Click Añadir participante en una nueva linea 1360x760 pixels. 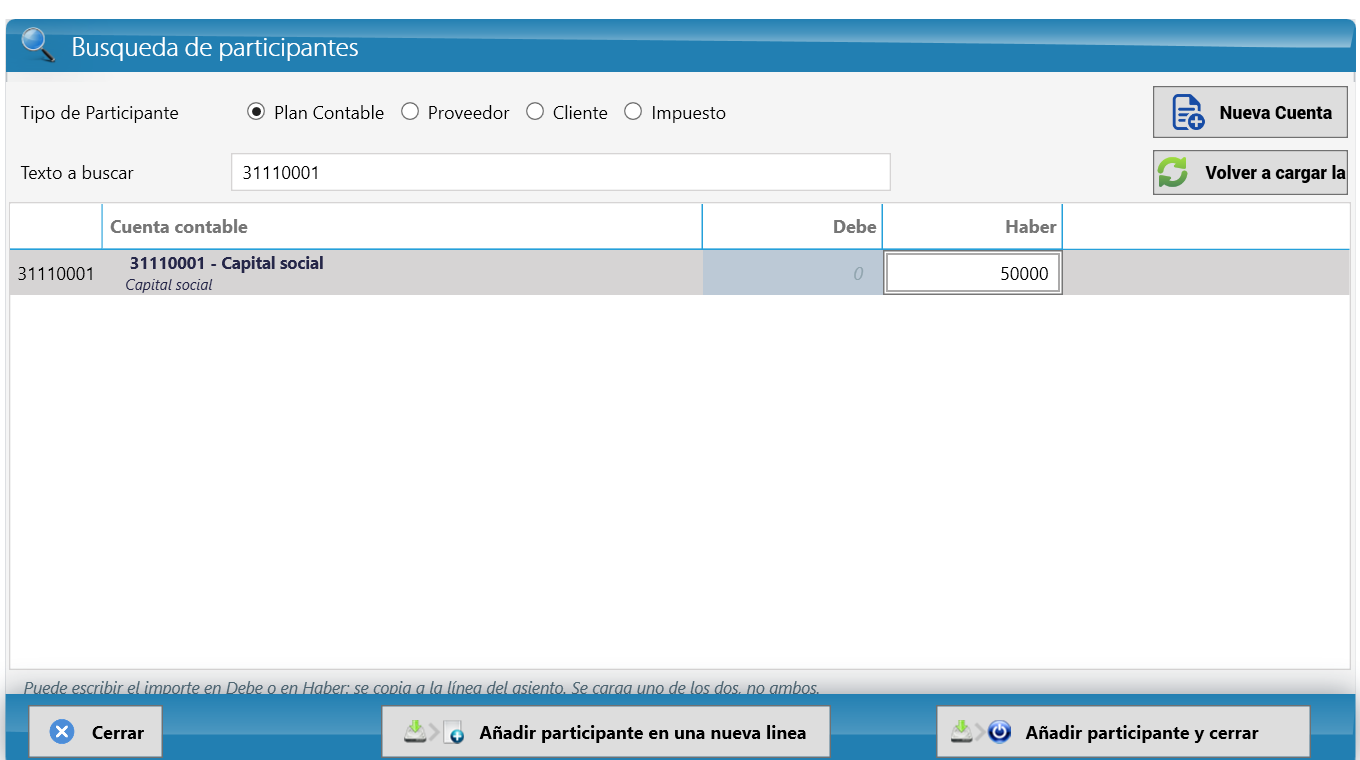point(606,732)
